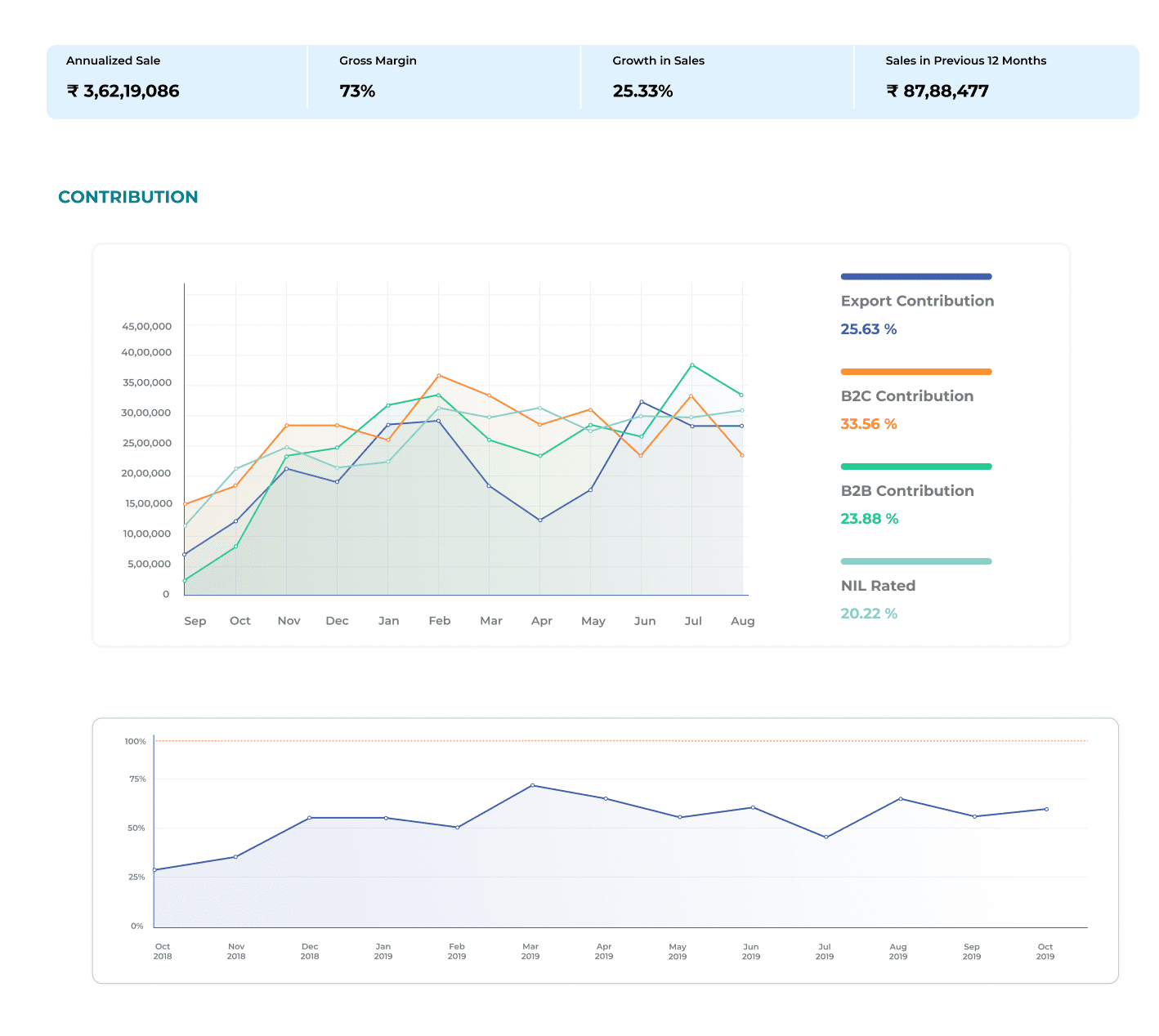The height and width of the screenshot is (1036, 1159).
Task: Open the Growth in Sales 25.33% figure
Action: 642,92
